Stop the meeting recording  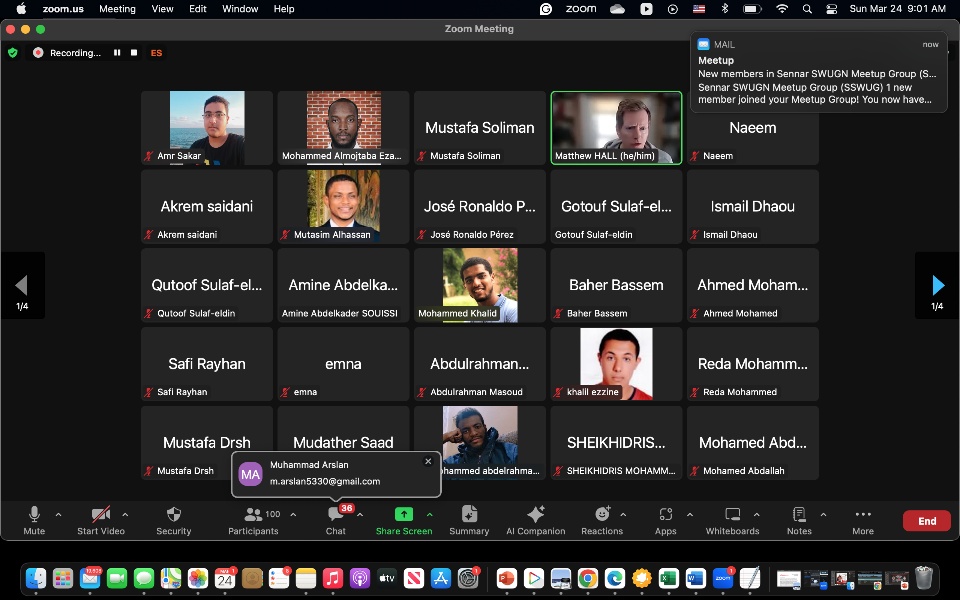pos(134,53)
